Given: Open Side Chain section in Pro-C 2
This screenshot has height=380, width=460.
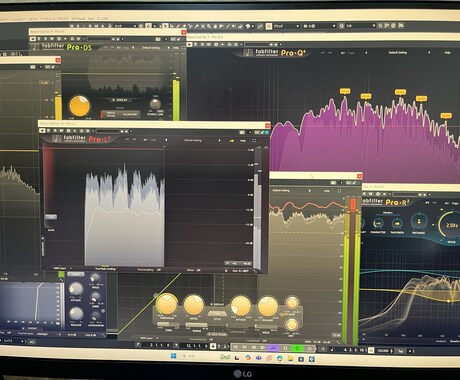Looking at the screenshot, I should (217, 334).
